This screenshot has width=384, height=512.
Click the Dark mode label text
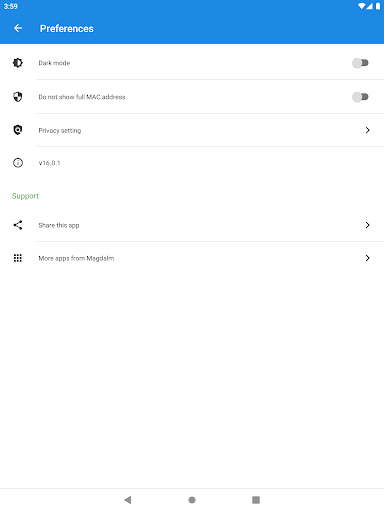tap(54, 63)
